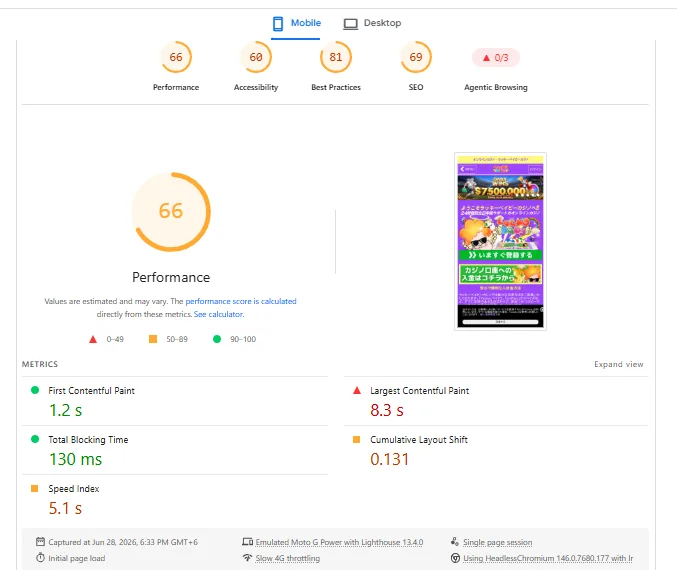
Task: Click the Captured at Jun 28, 2026 text
Action: tap(123, 542)
